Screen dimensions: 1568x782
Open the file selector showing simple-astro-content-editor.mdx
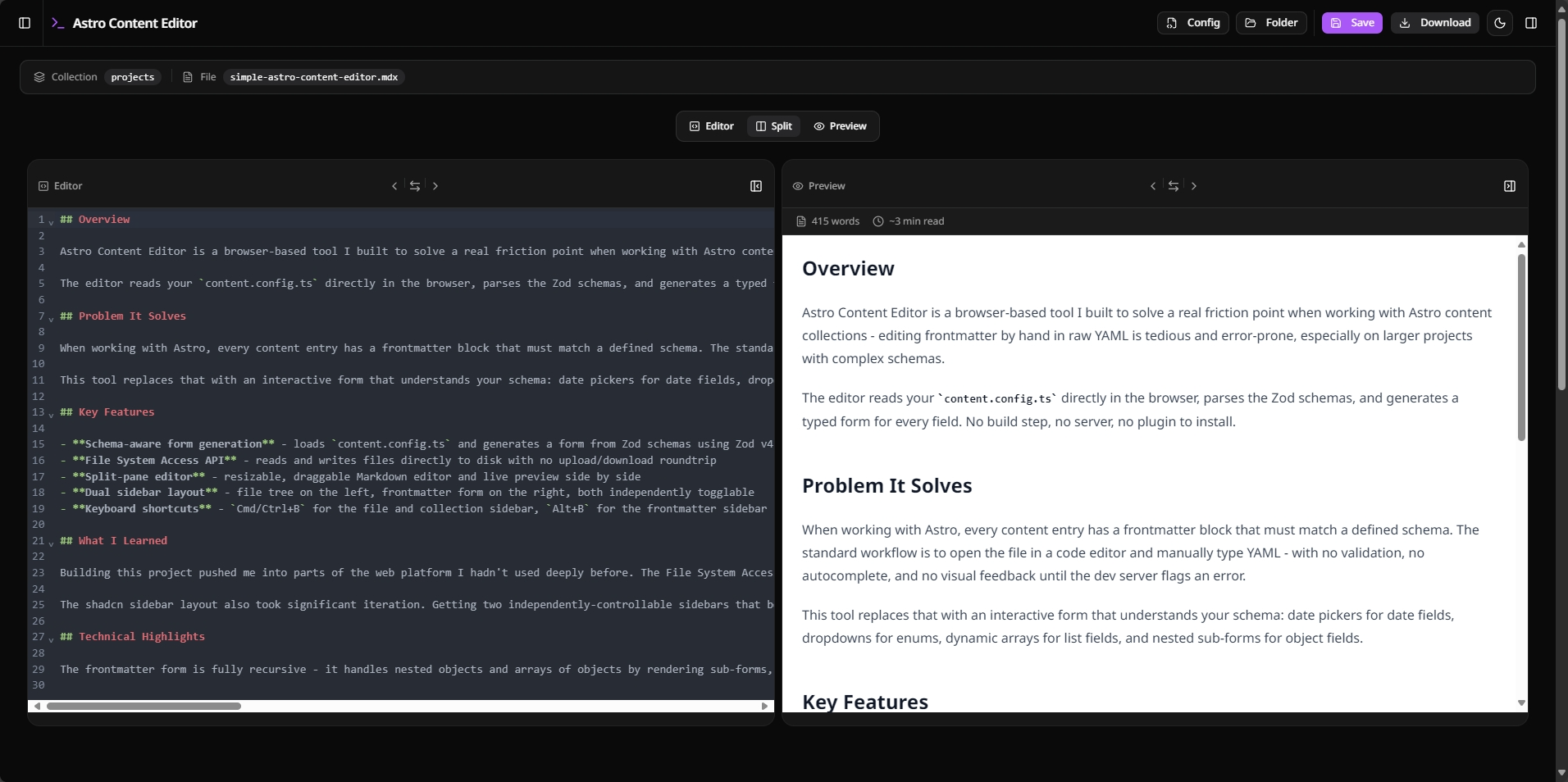tap(312, 77)
